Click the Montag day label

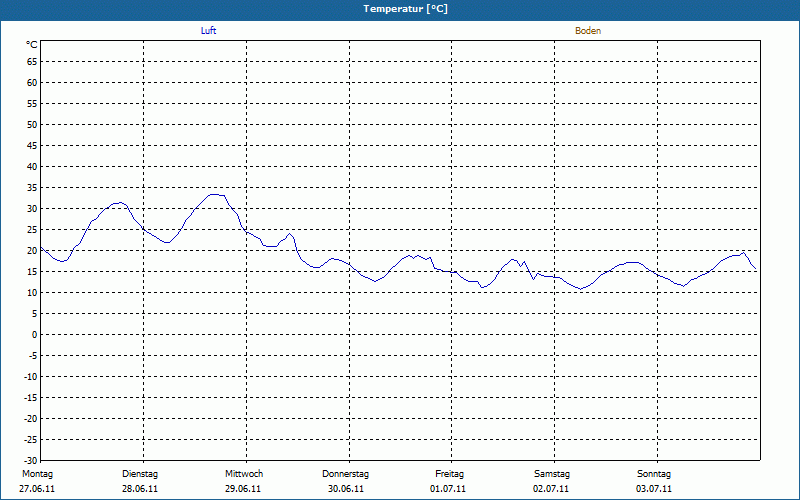point(37,473)
